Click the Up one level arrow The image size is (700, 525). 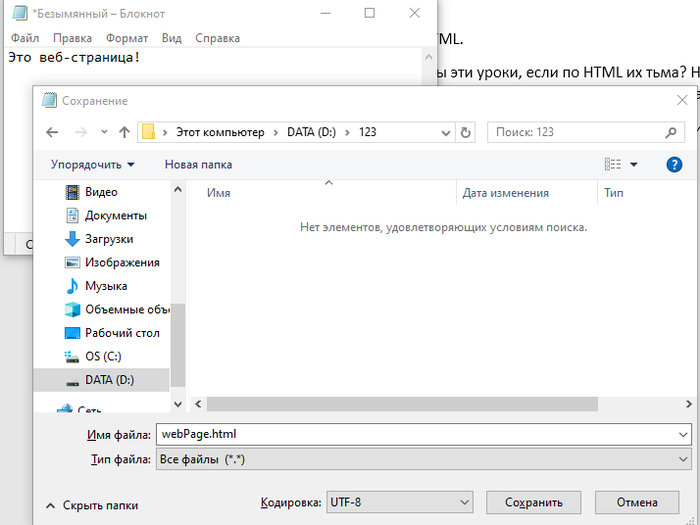click(x=124, y=132)
